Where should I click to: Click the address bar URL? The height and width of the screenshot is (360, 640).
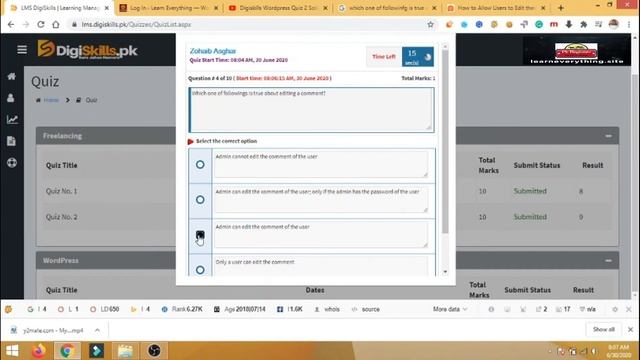136,24
